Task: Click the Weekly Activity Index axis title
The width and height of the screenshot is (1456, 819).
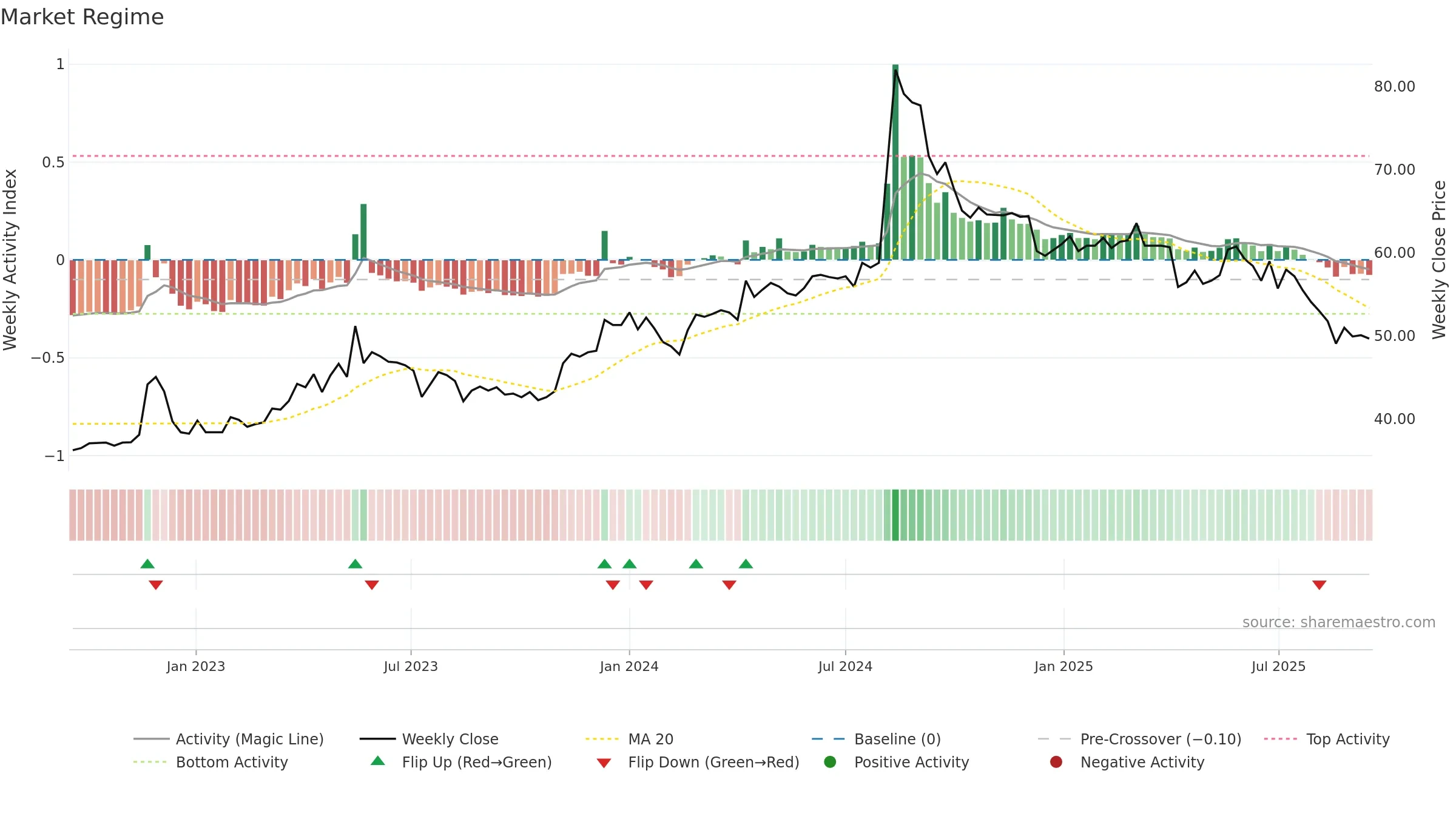Action: tap(10, 260)
